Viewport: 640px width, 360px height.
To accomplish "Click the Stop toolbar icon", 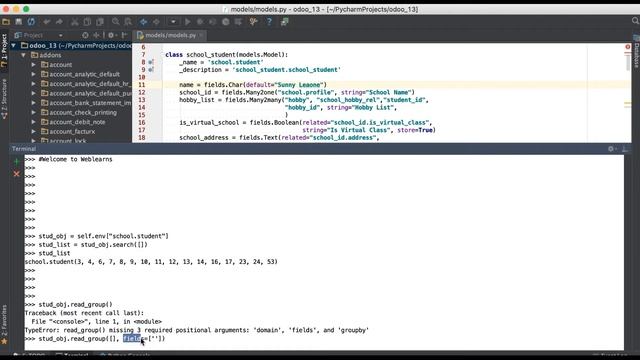I will 226,22.
